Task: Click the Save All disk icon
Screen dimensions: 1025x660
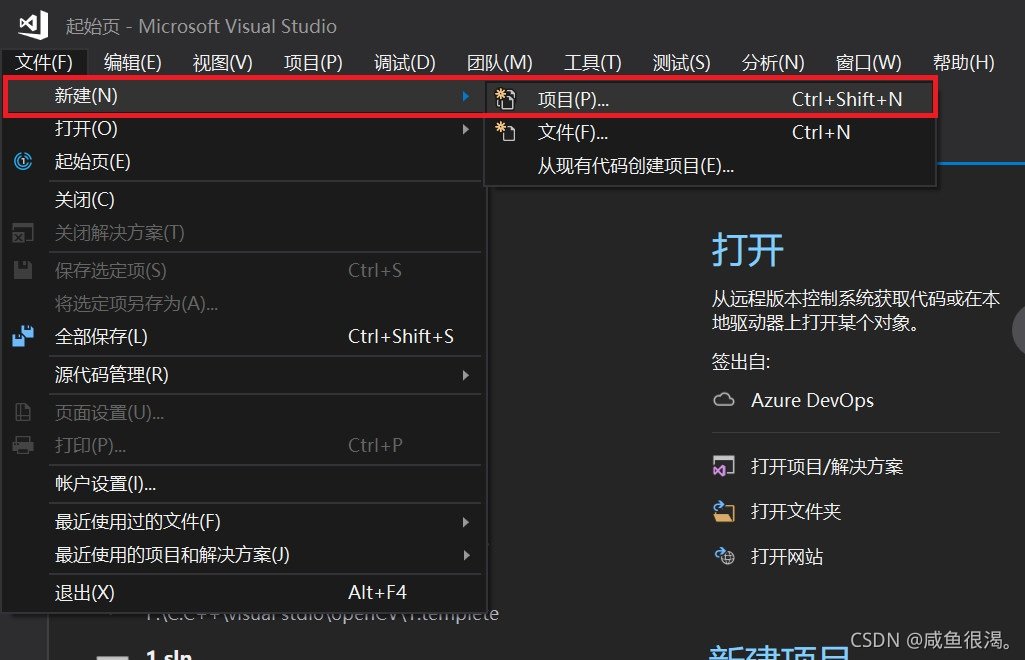Action: [x=23, y=336]
